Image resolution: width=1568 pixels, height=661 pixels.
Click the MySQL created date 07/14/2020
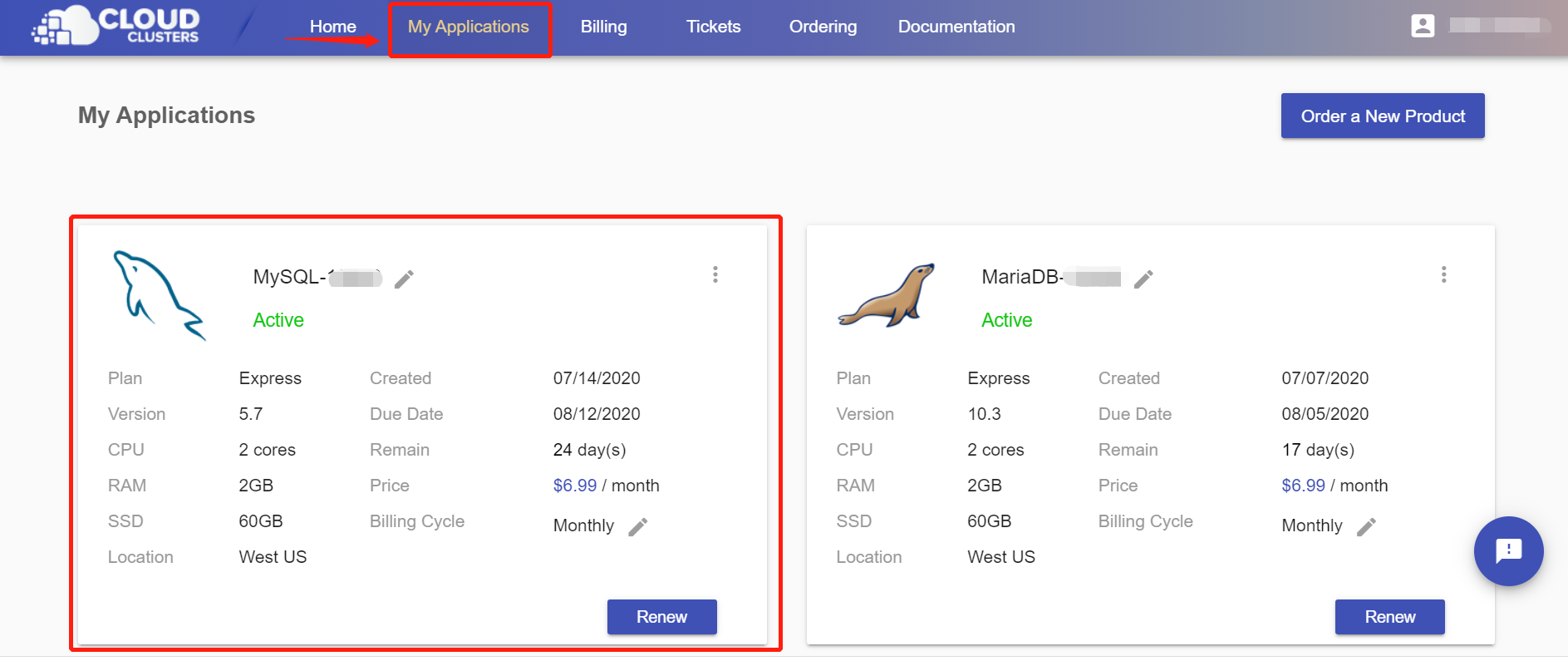[x=597, y=378]
